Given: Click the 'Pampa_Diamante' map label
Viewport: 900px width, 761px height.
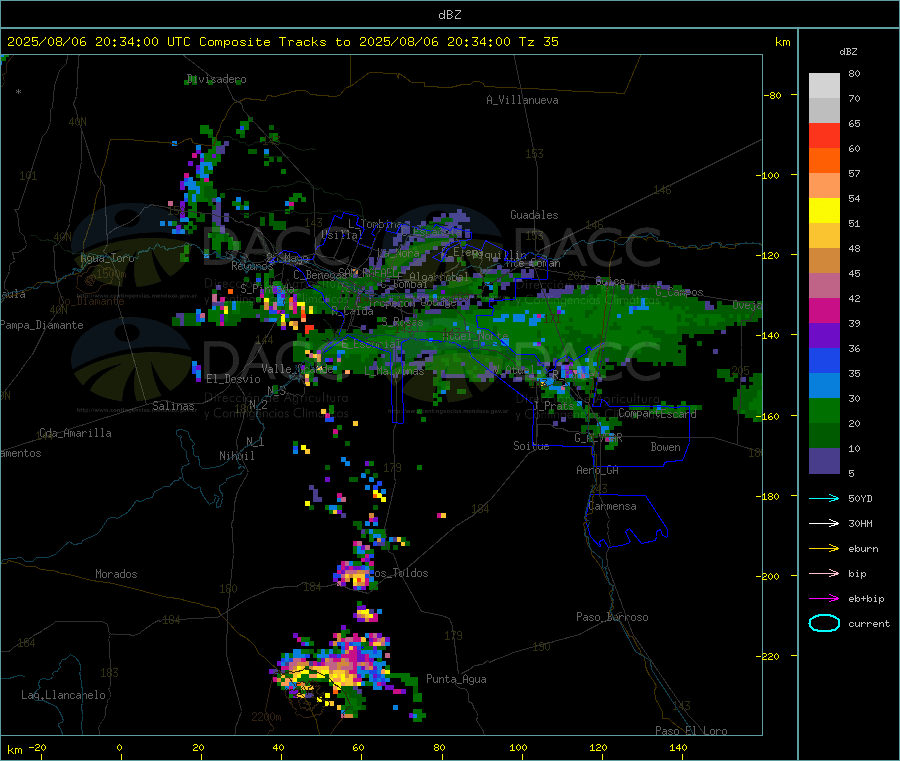Looking at the screenshot, I should point(42,325).
